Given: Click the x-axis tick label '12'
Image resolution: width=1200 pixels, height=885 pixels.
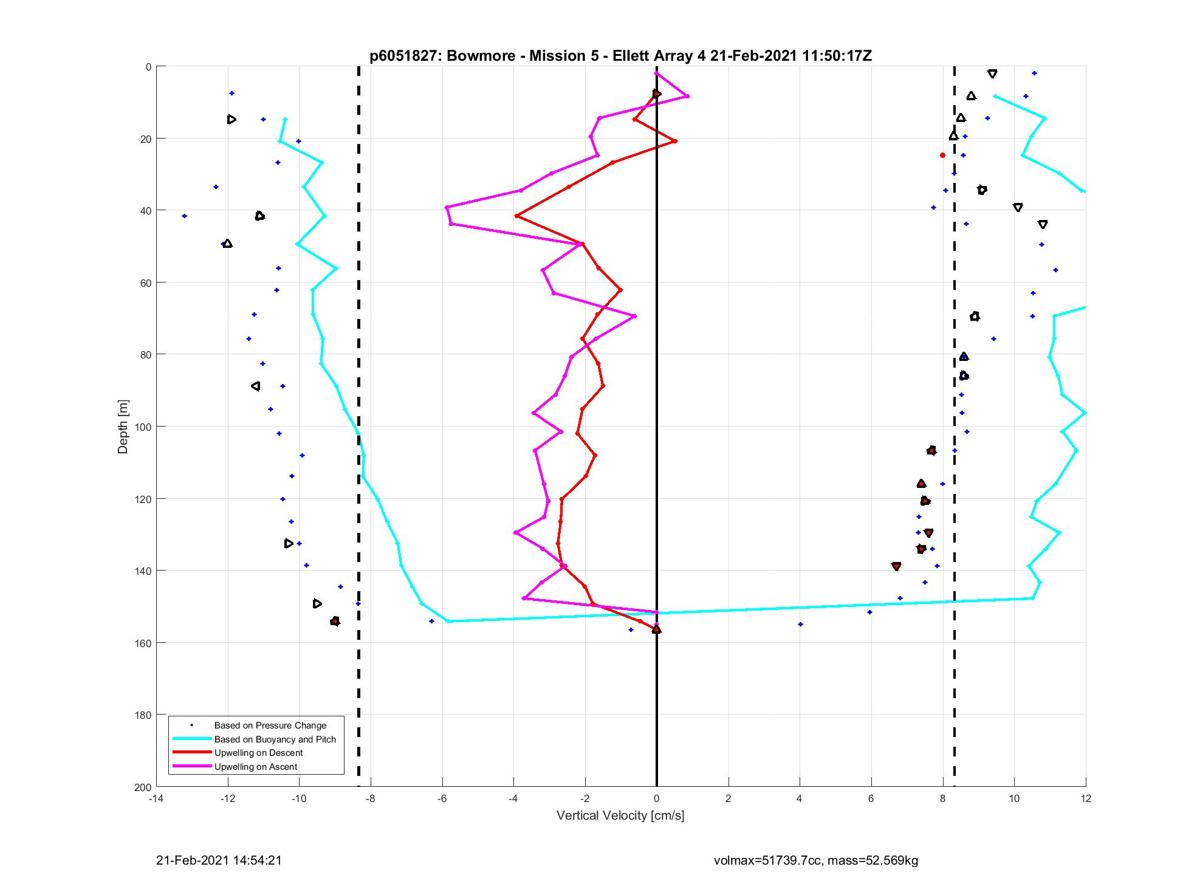Looking at the screenshot, I should pyautogui.click(x=1086, y=798).
